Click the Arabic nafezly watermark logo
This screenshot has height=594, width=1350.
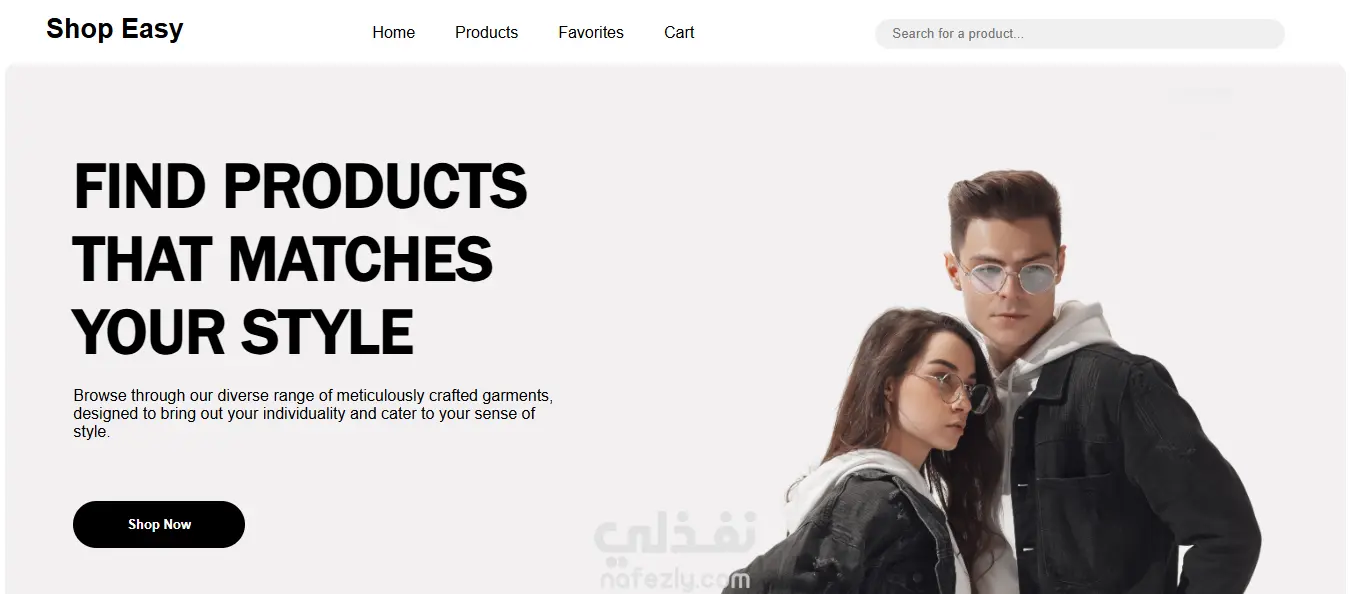tap(676, 536)
